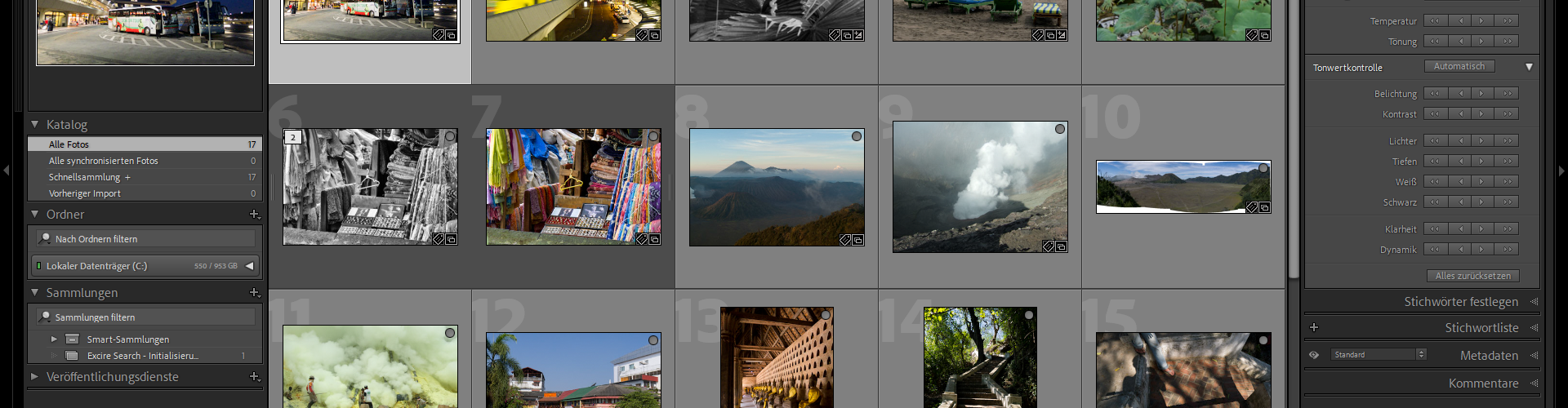Select Excire Search collection

145,356
